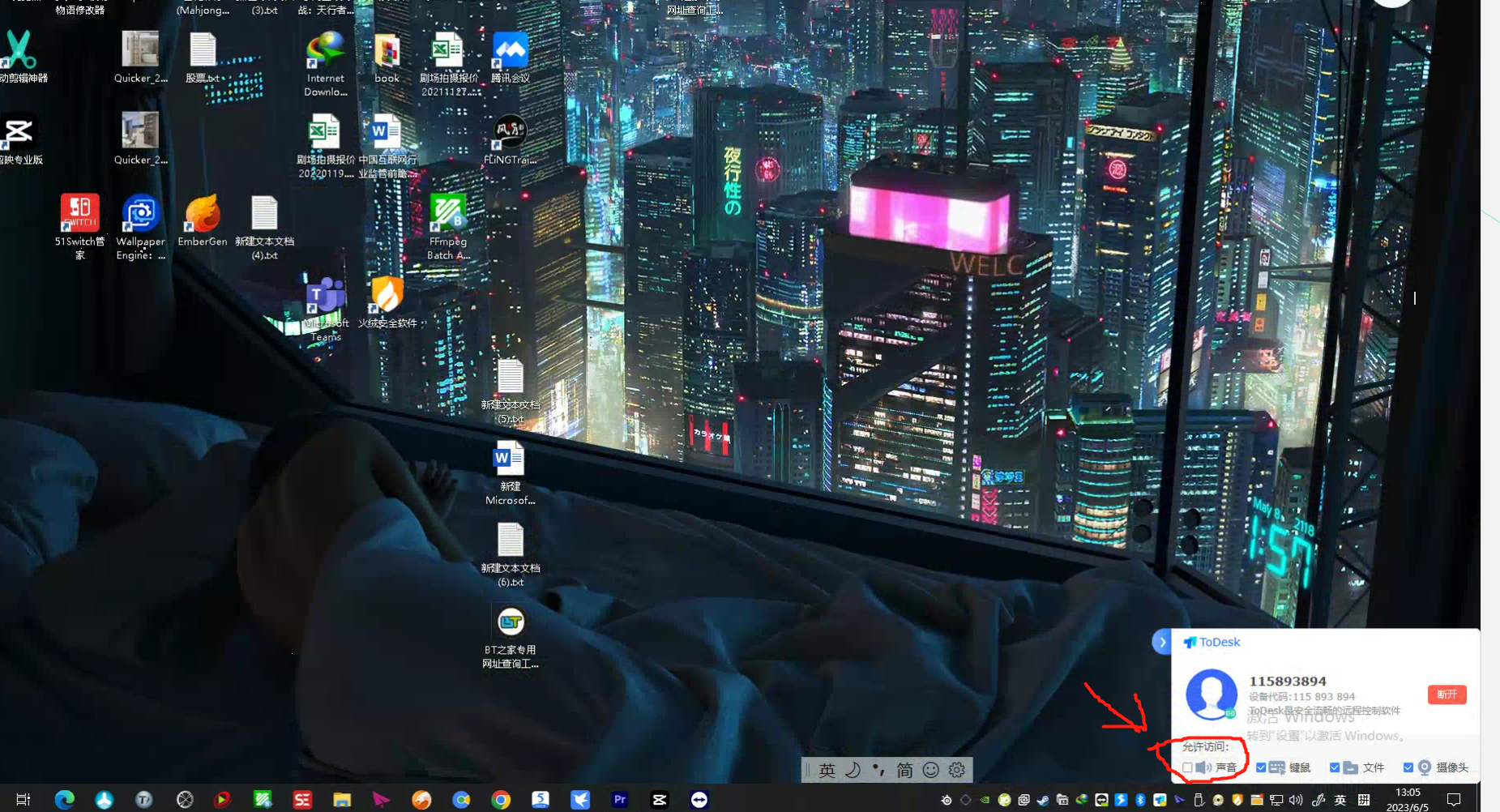Open the CapCut icon on the taskbar

point(660,800)
